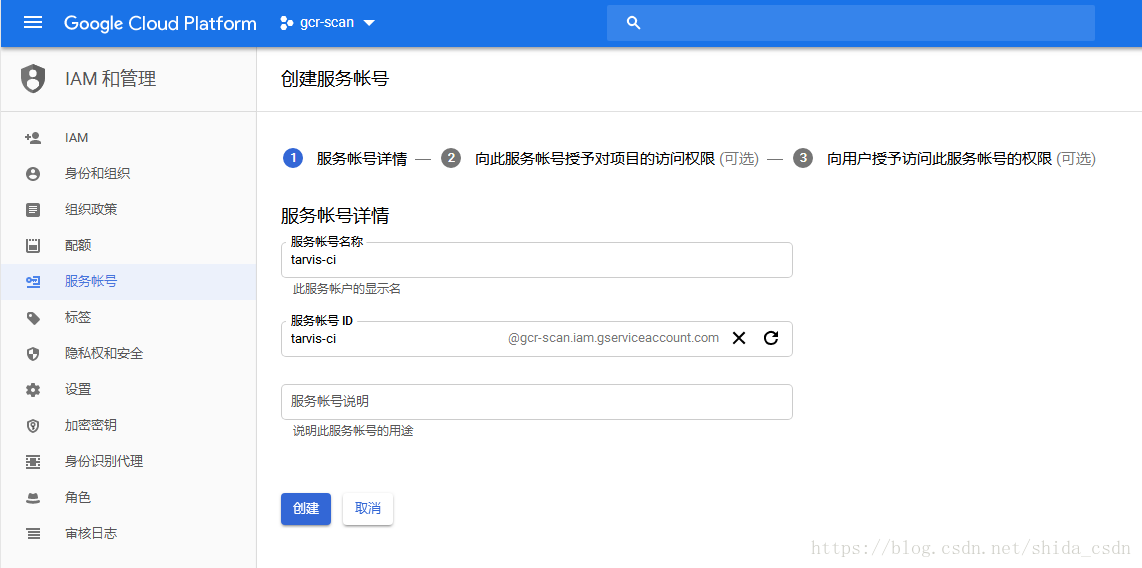Click the 角色 hat icon

click(33, 498)
